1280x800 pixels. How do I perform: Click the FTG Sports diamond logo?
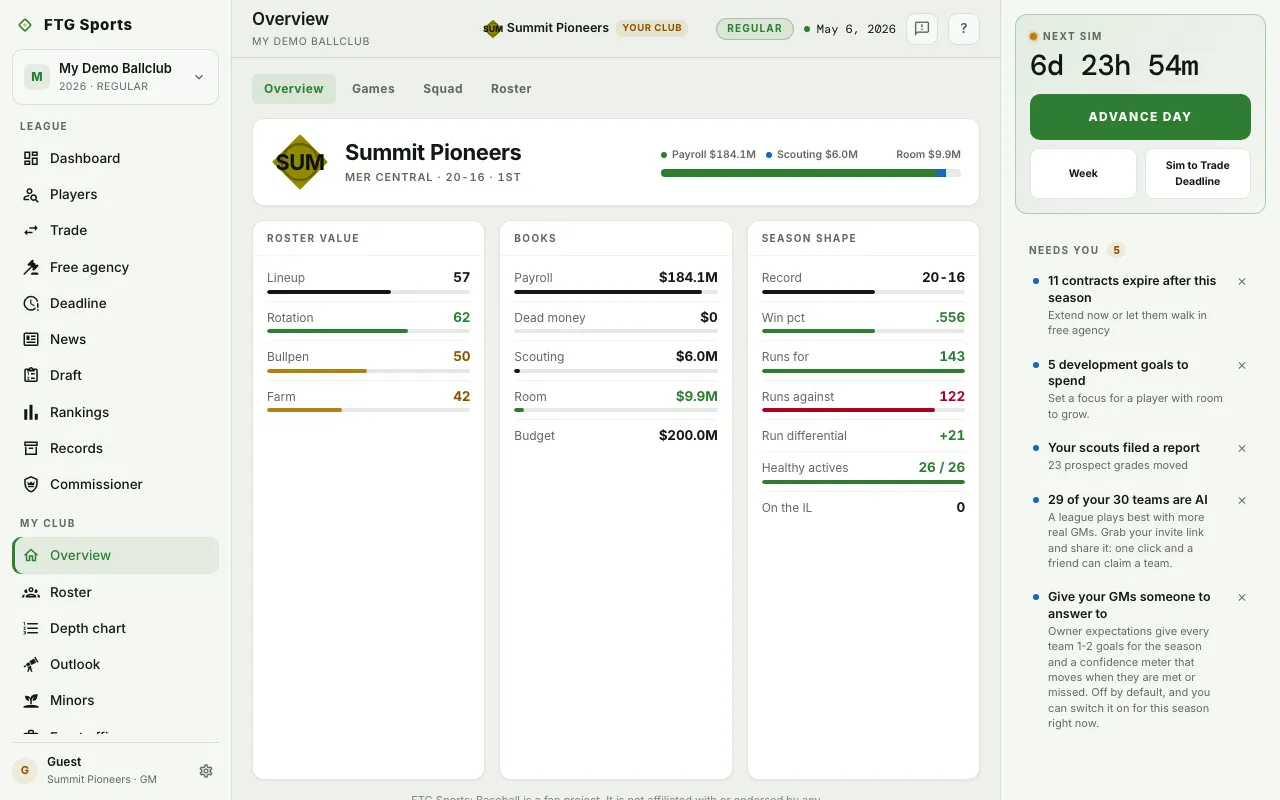[25, 25]
